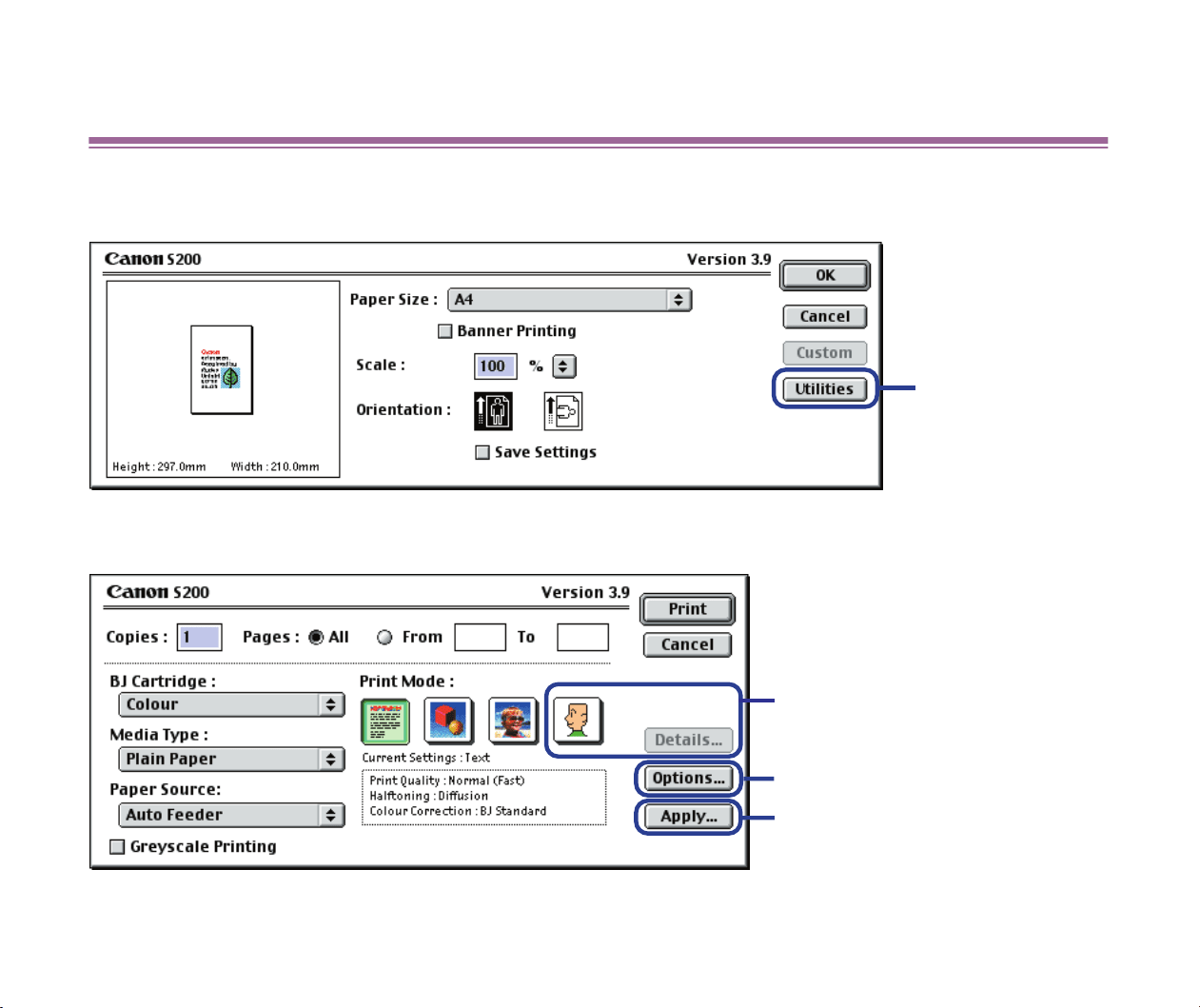Click the 'Width : 210.0mm' text
Viewport: 1200px width, 1008px height.
click(275, 466)
